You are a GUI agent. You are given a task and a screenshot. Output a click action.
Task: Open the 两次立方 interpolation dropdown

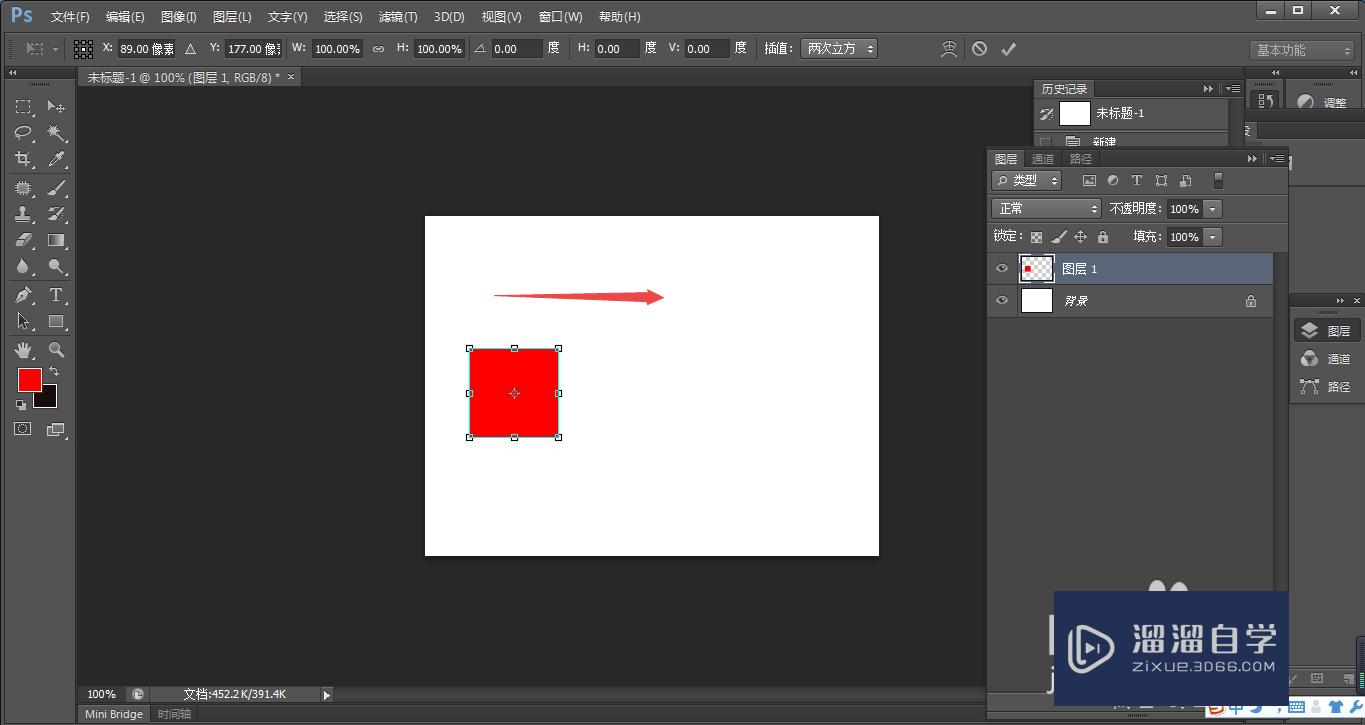(x=839, y=48)
